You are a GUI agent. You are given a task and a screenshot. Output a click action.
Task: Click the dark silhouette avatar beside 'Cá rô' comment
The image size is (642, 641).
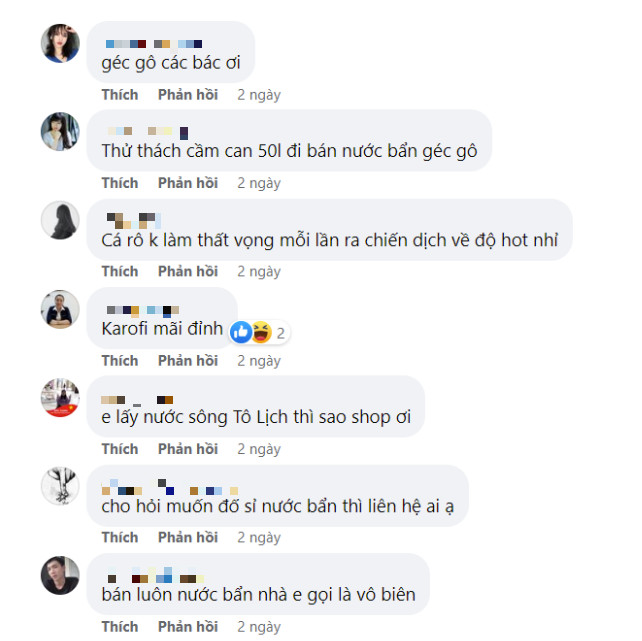pyautogui.click(x=60, y=220)
